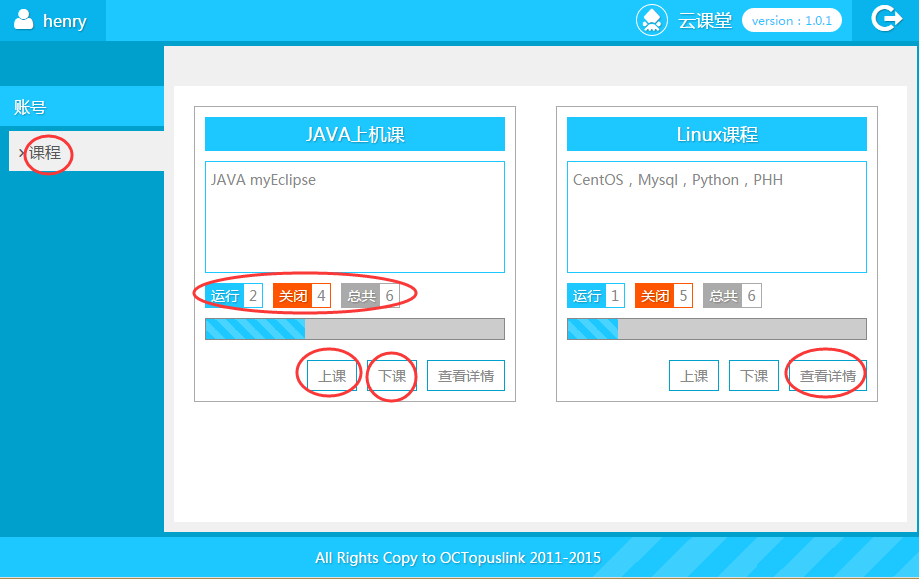Click the Linux课程 progress bar

coord(717,329)
